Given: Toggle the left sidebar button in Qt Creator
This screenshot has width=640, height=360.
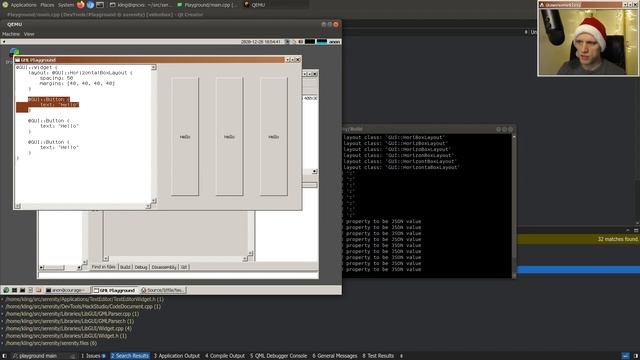Looking at the screenshot, I should pyautogui.click(x=4, y=356).
